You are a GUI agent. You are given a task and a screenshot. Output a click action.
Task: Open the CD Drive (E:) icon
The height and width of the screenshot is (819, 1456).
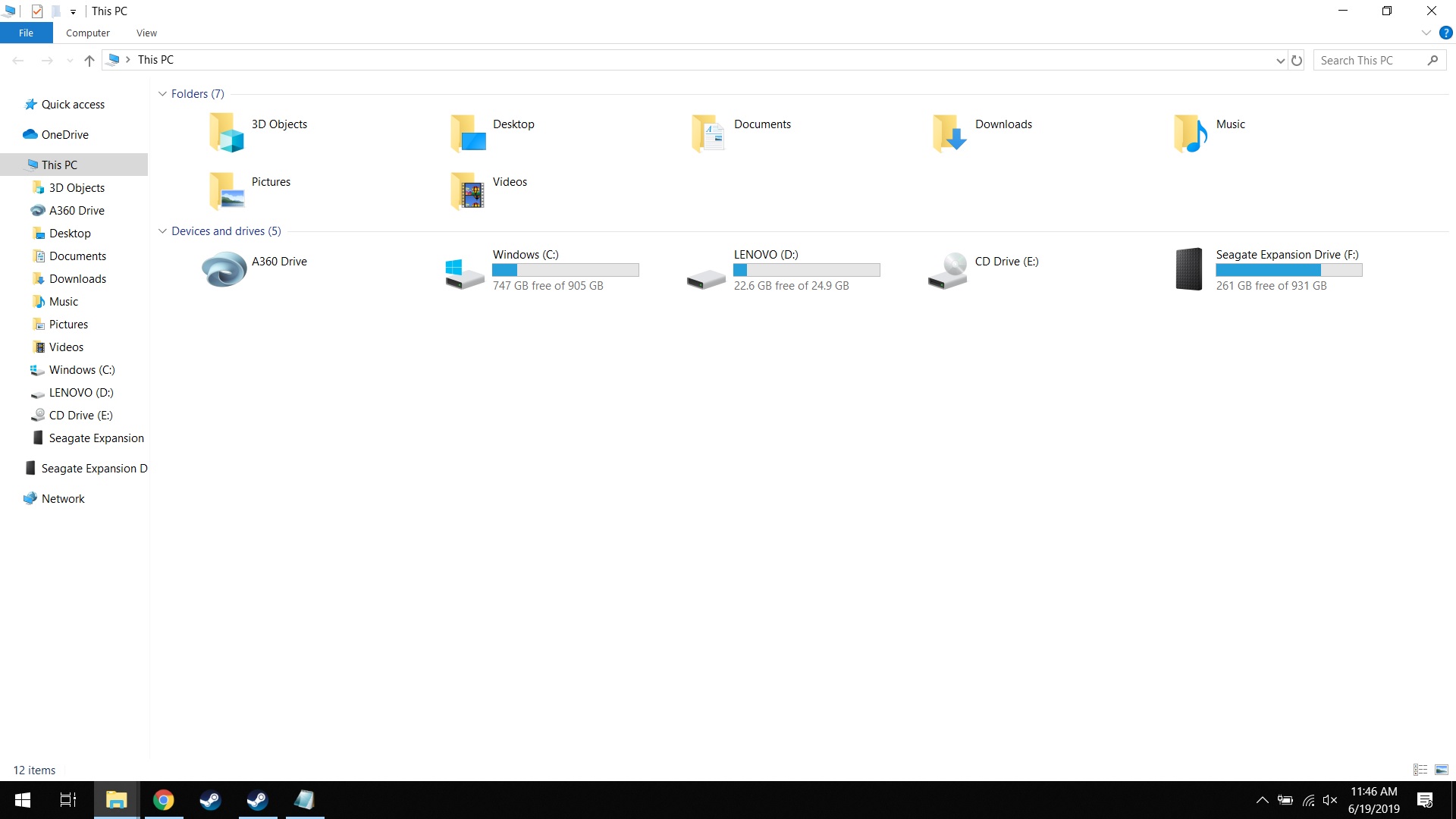pyautogui.click(x=948, y=271)
